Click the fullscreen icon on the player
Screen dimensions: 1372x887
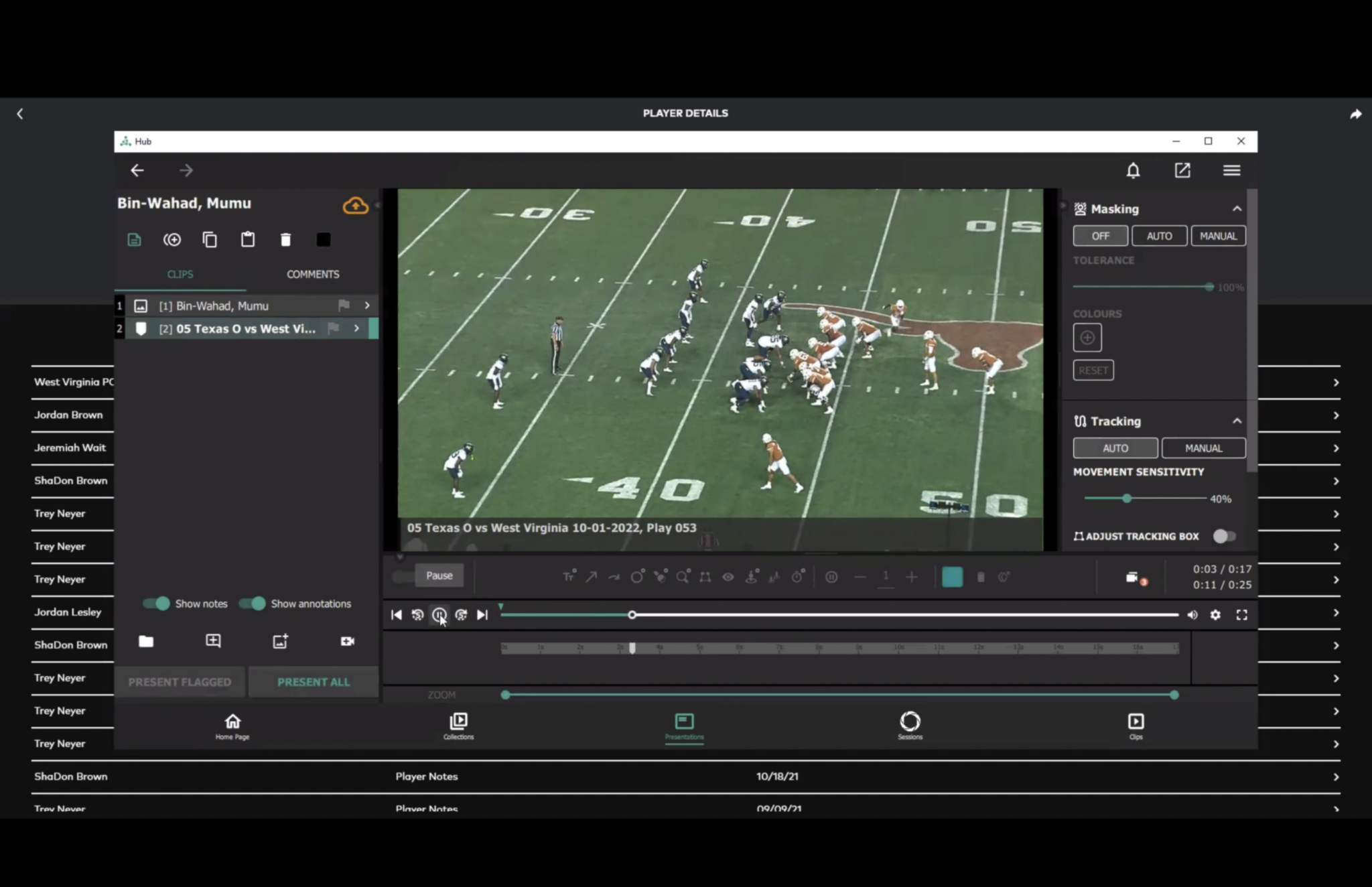1241,615
